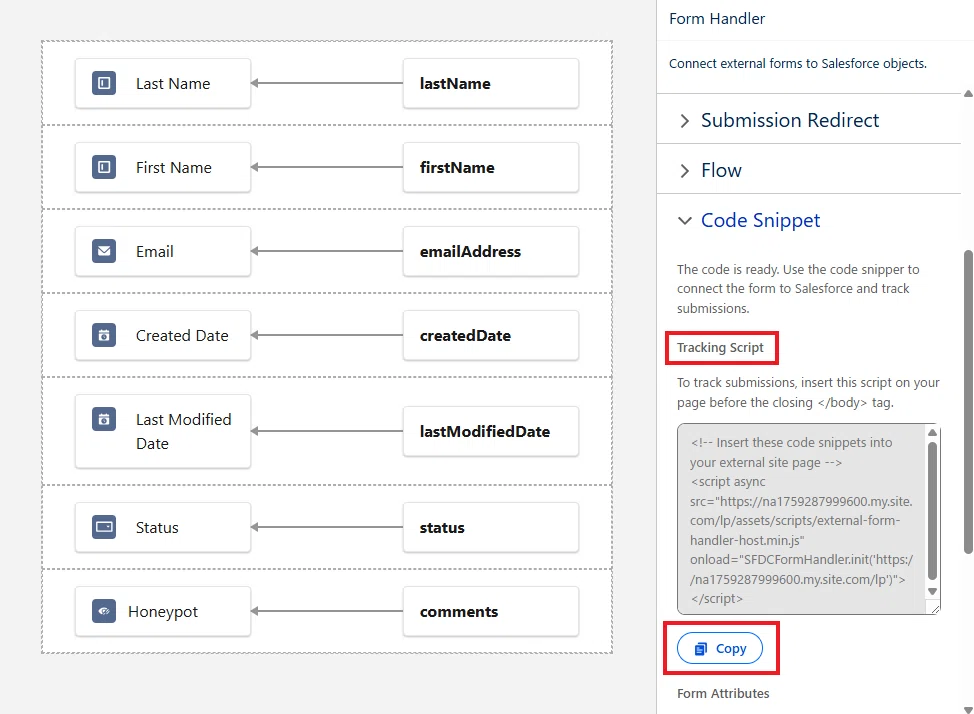The image size is (974, 714).
Task: Expand the Submission Redirect section
Action: 809,120
